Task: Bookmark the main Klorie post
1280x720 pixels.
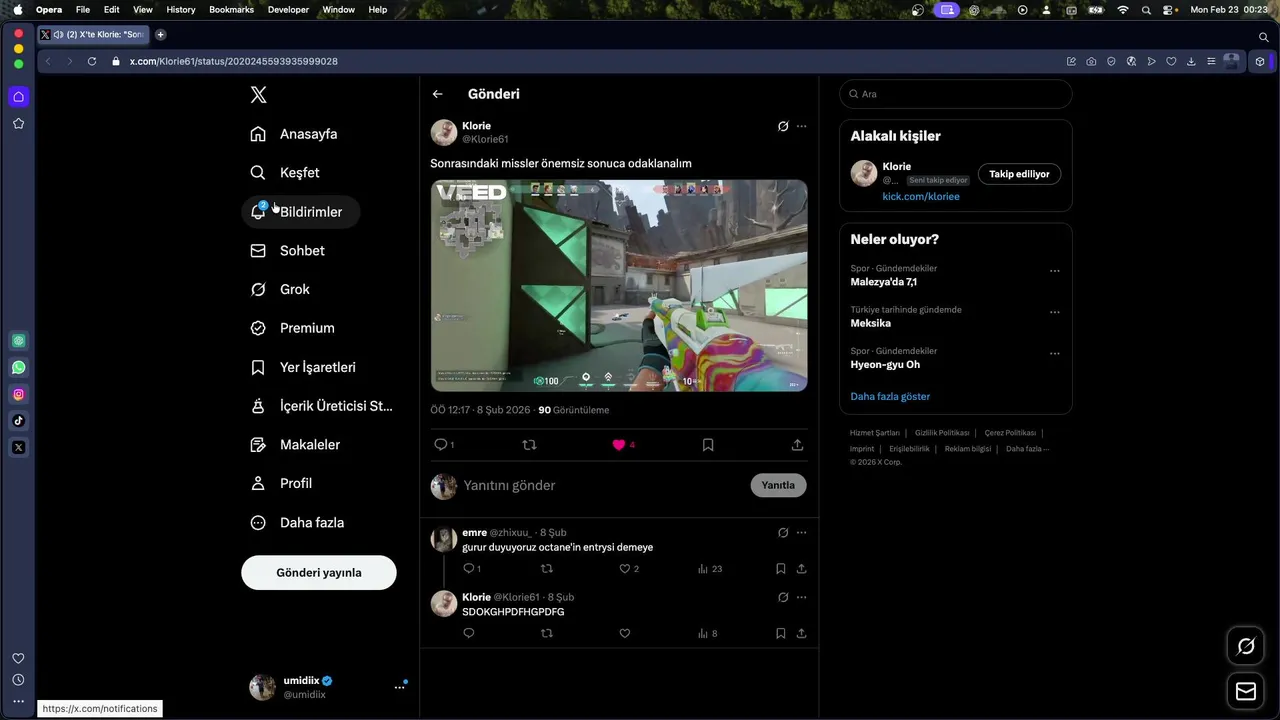Action: pos(708,445)
